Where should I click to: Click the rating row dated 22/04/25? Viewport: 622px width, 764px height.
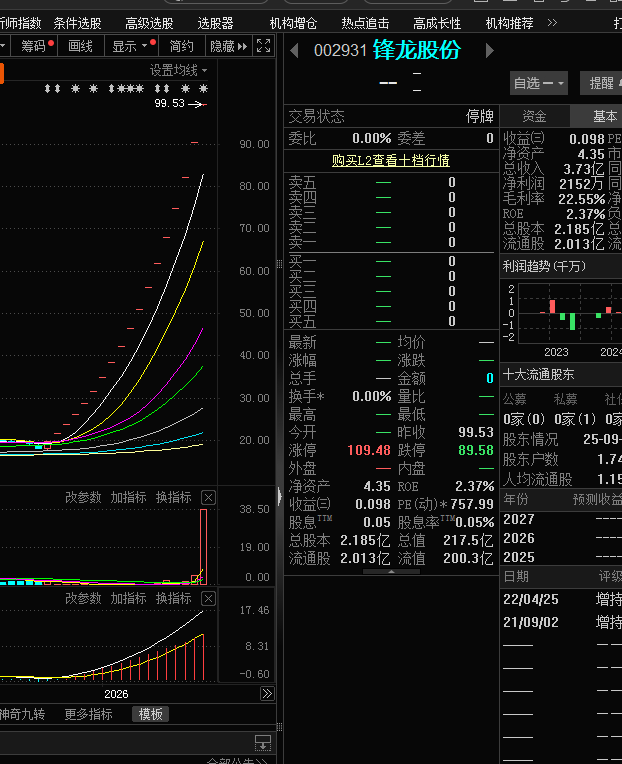562,599
